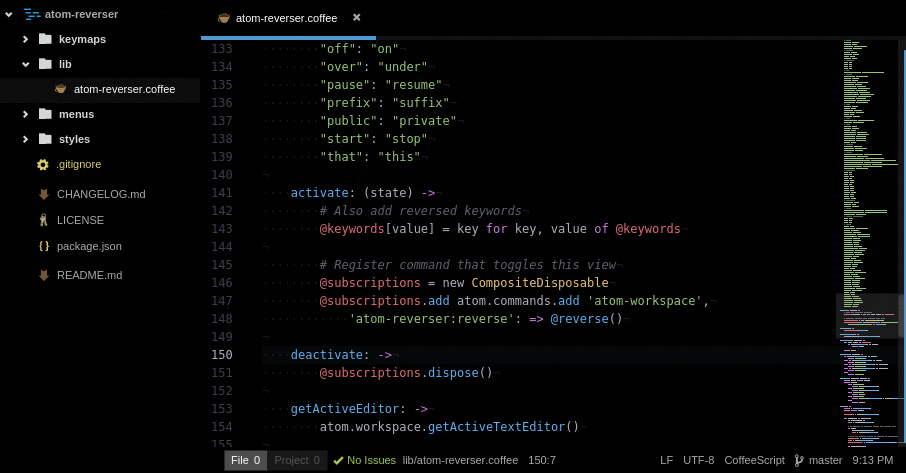The width and height of the screenshot is (906, 473).
Task: Click the 'atom-workspace' string on line 147
Action: 645,301
